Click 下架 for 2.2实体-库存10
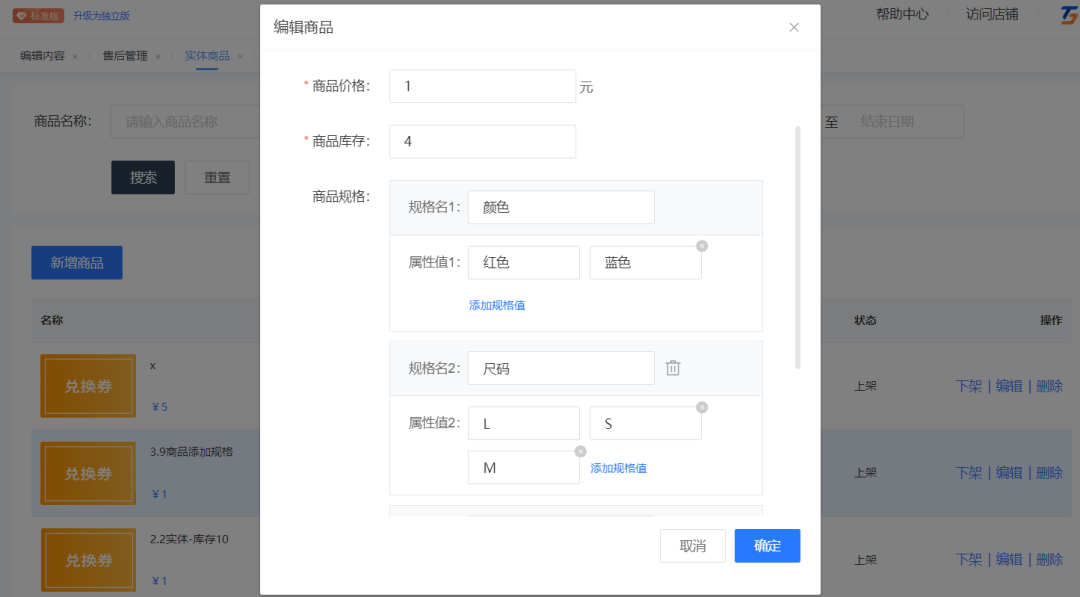Screen dimensions: 1080x597 pyautogui.click(x=968, y=560)
